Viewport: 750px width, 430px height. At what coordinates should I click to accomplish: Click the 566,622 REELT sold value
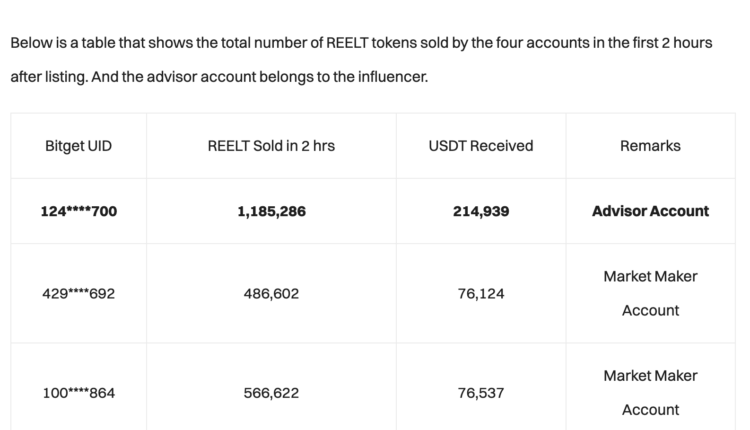271,393
